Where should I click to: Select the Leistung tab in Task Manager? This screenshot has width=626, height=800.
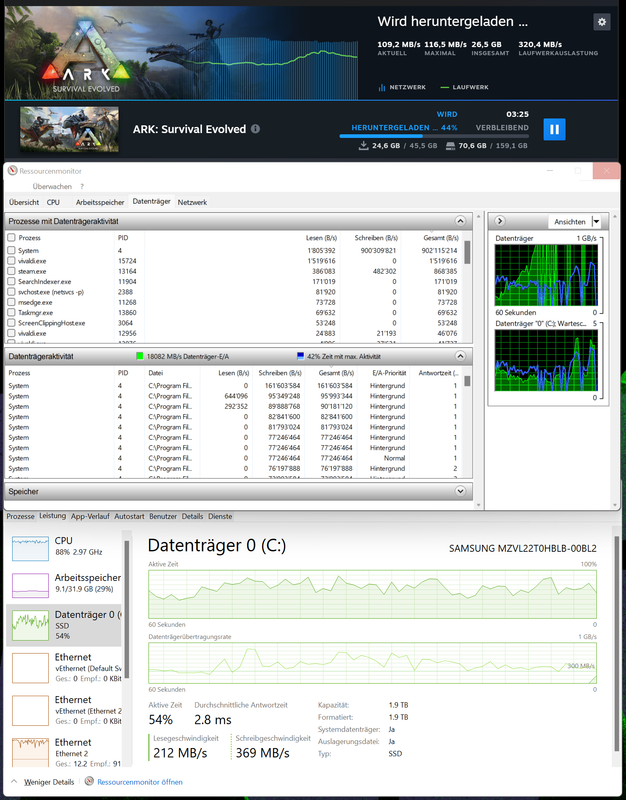(53, 516)
